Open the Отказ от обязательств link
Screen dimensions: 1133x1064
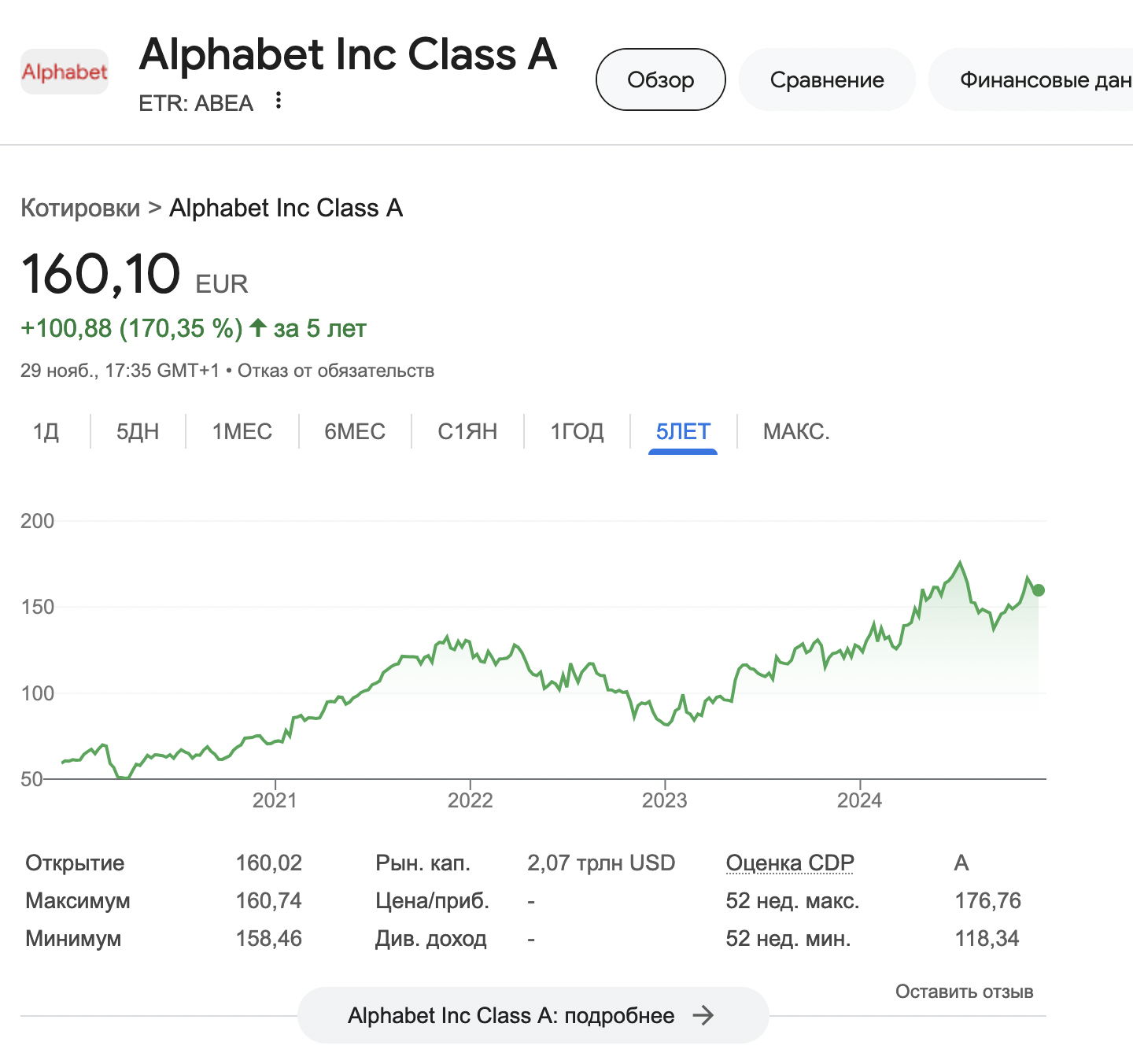(336, 371)
